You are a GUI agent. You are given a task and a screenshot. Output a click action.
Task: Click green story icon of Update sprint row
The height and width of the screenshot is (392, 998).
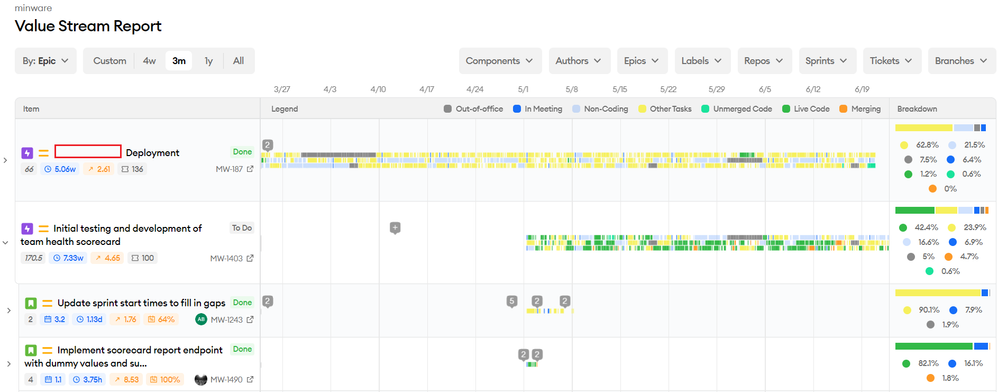tap(31, 303)
